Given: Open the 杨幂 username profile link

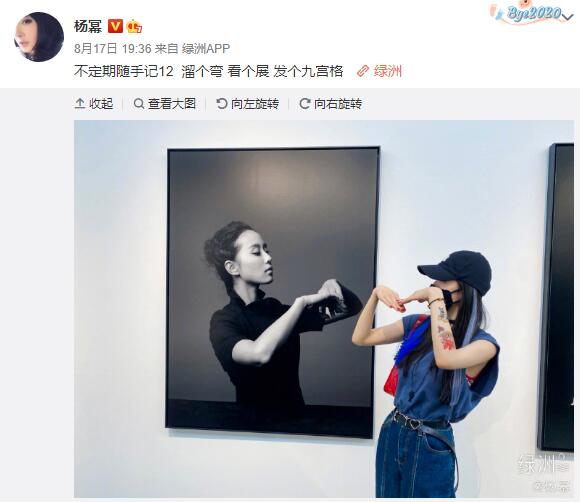Looking at the screenshot, I should pos(88,26).
